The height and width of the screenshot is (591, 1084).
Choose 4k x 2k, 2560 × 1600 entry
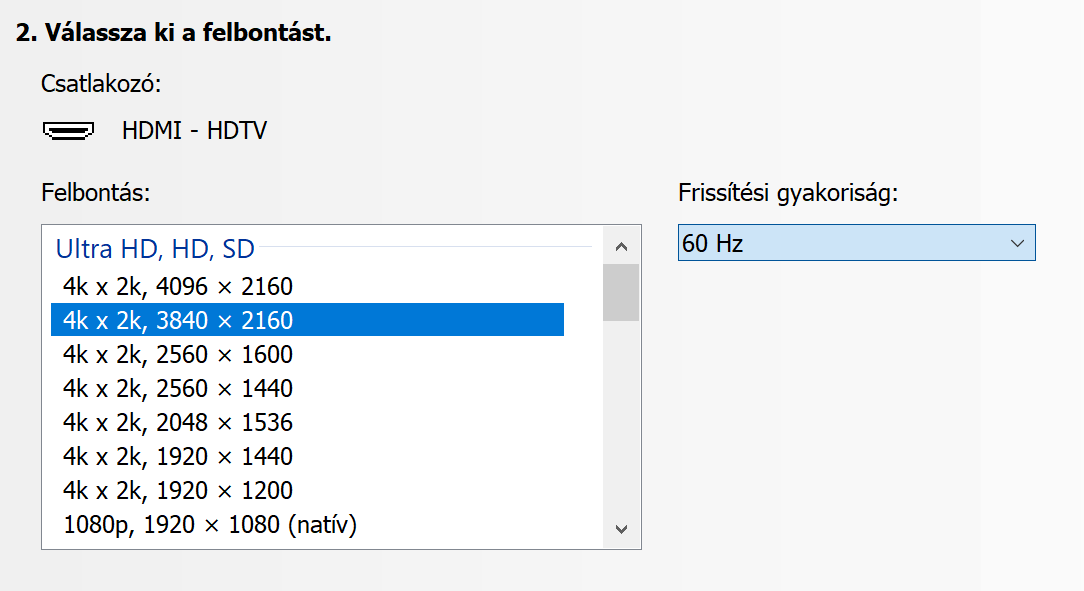(x=178, y=355)
